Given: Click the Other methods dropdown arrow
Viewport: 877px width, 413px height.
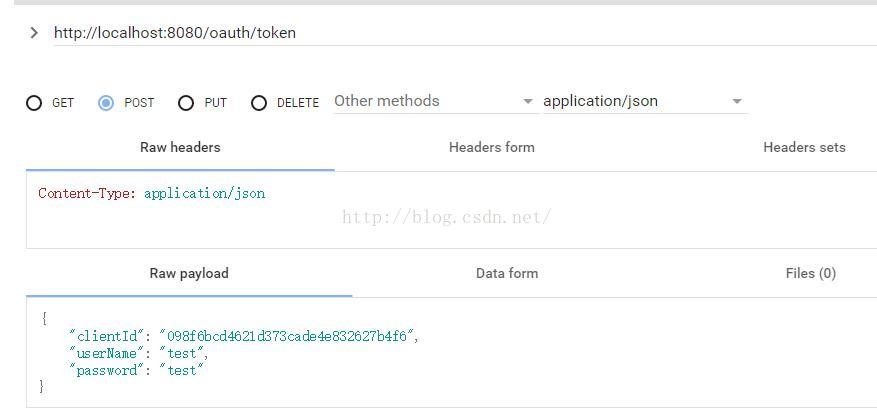Looking at the screenshot, I should coord(528,102).
